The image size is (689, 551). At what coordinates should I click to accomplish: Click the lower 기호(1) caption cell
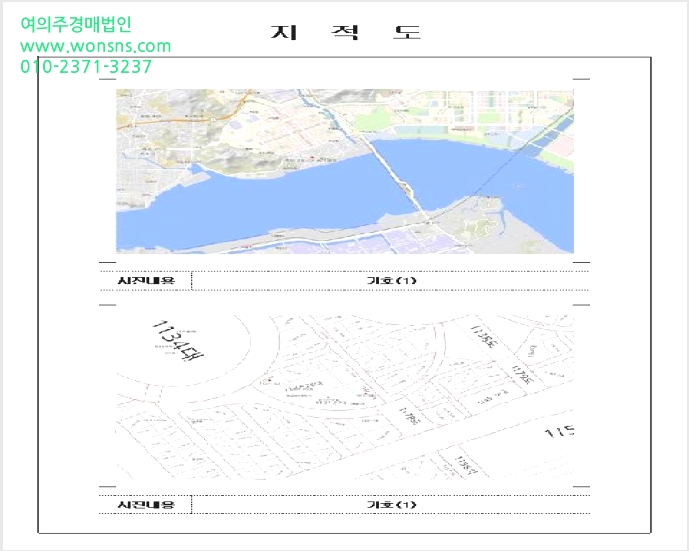pyautogui.click(x=391, y=504)
